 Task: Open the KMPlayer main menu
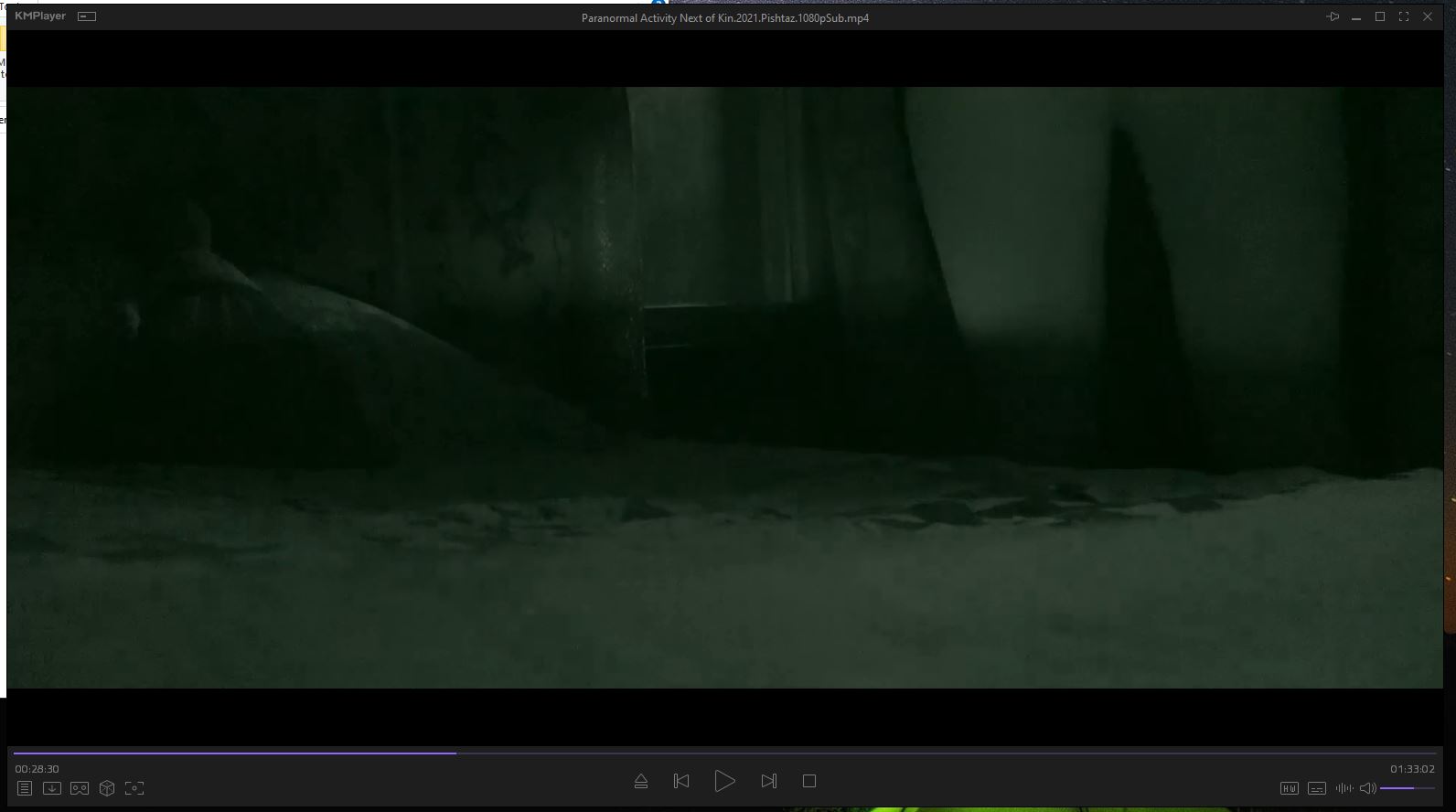tap(40, 16)
